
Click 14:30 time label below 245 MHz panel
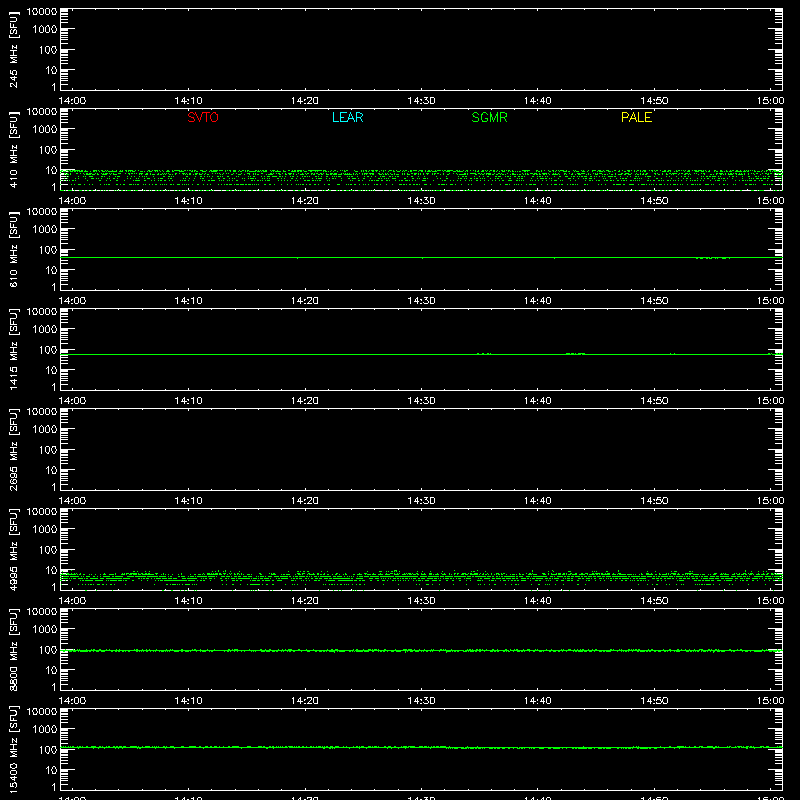click(x=421, y=101)
